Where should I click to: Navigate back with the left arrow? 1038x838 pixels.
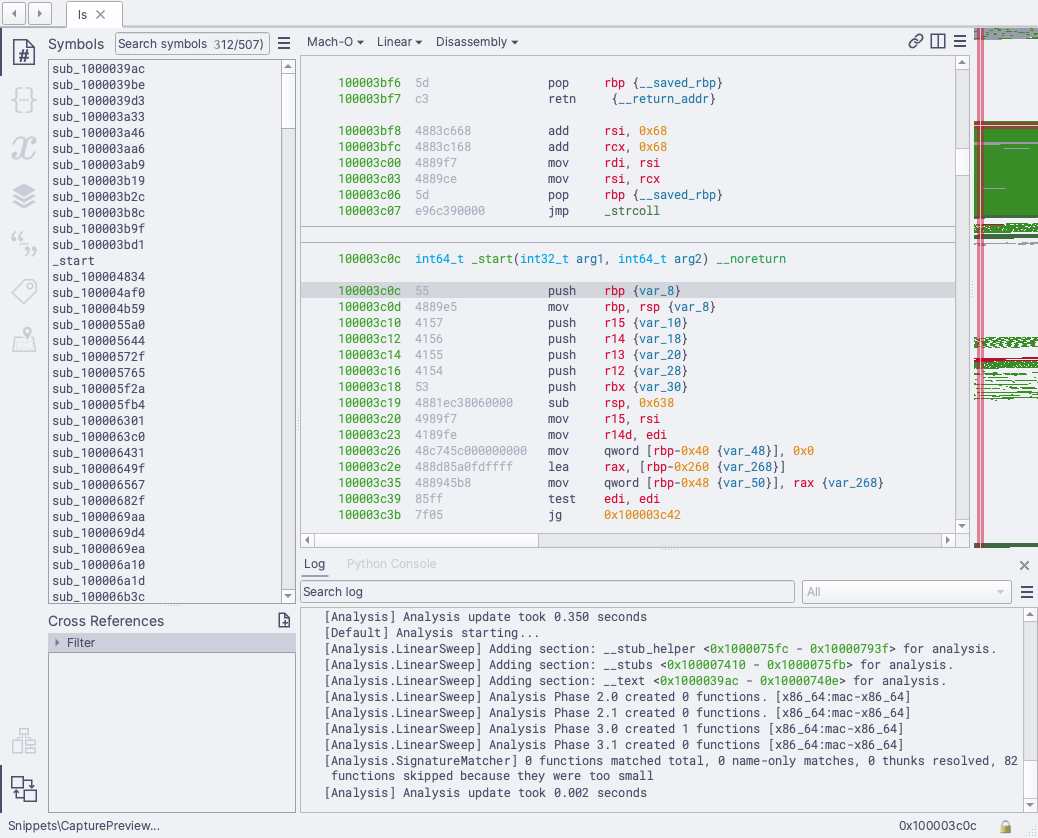click(15, 13)
